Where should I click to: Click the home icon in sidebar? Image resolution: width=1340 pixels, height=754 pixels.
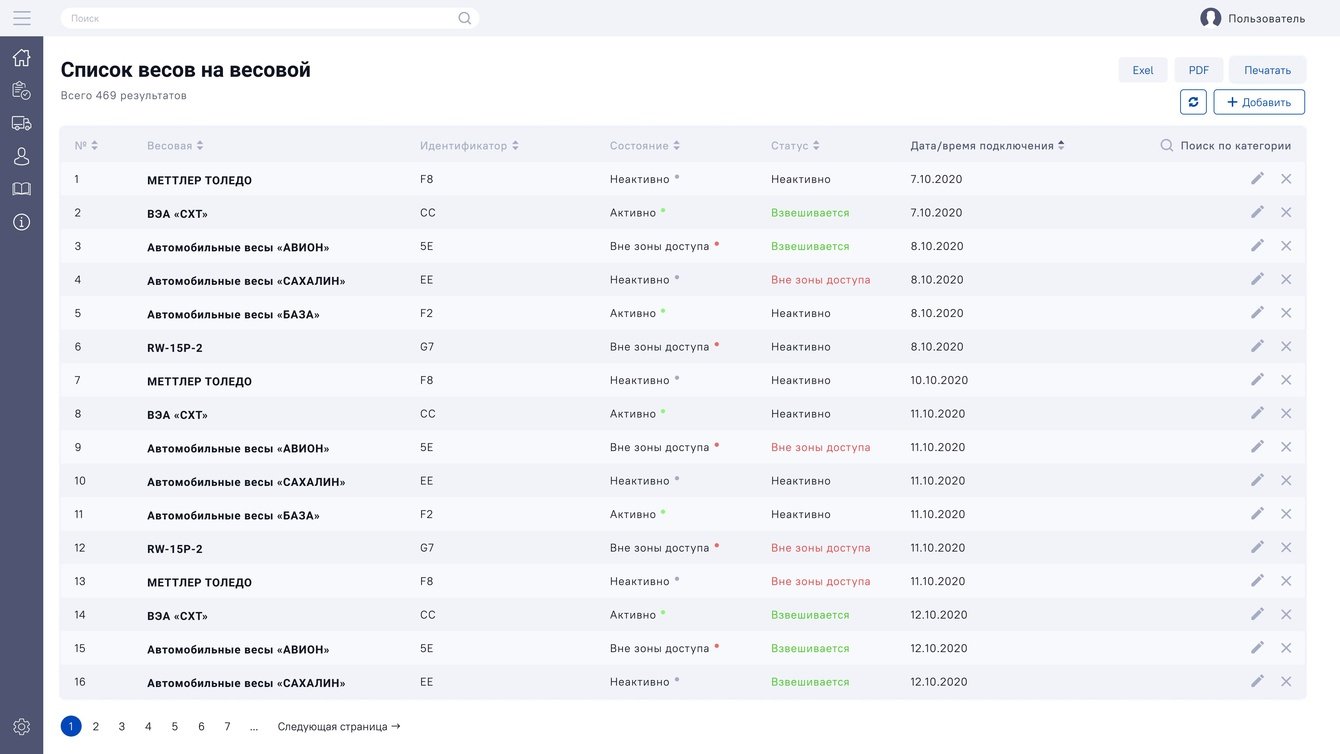(x=21, y=58)
